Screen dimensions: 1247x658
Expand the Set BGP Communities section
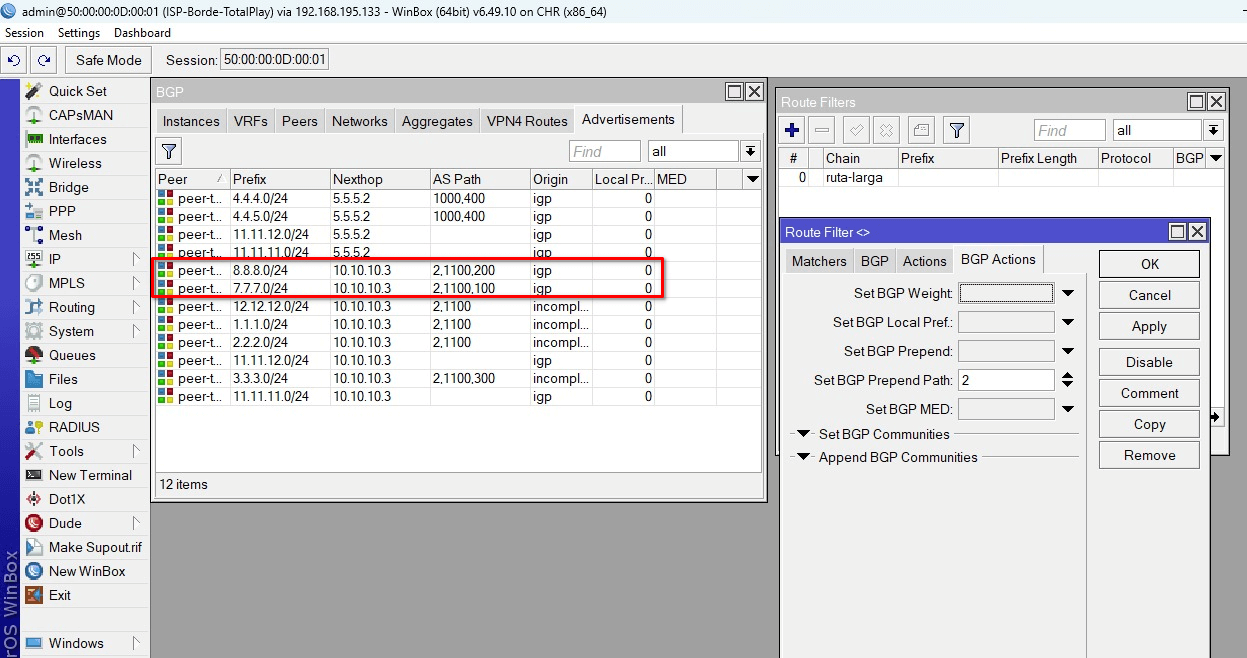803,434
